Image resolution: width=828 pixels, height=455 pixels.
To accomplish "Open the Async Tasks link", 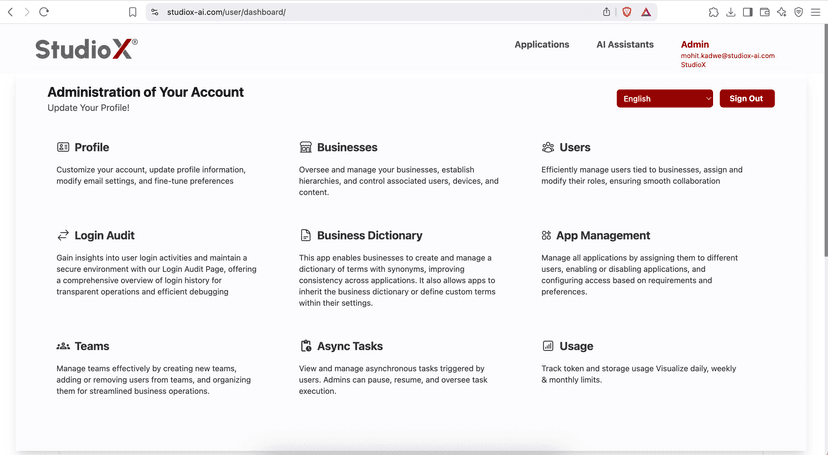I will pyautogui.click(x=350, y=346).
